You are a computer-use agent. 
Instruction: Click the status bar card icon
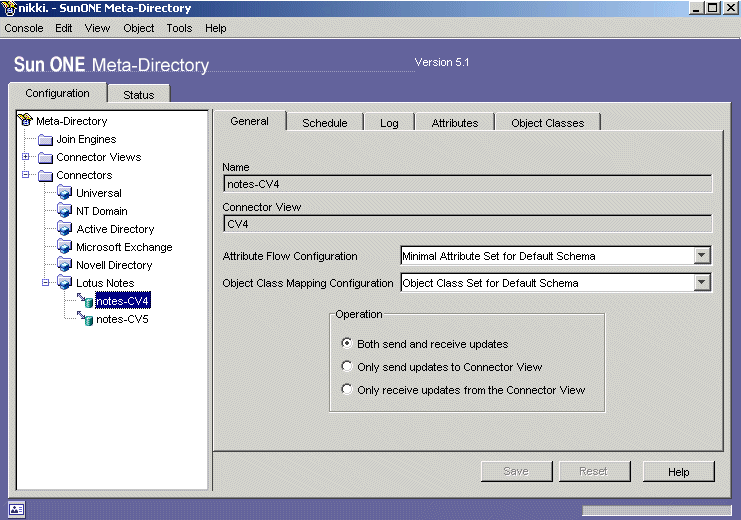coord(17,509)
